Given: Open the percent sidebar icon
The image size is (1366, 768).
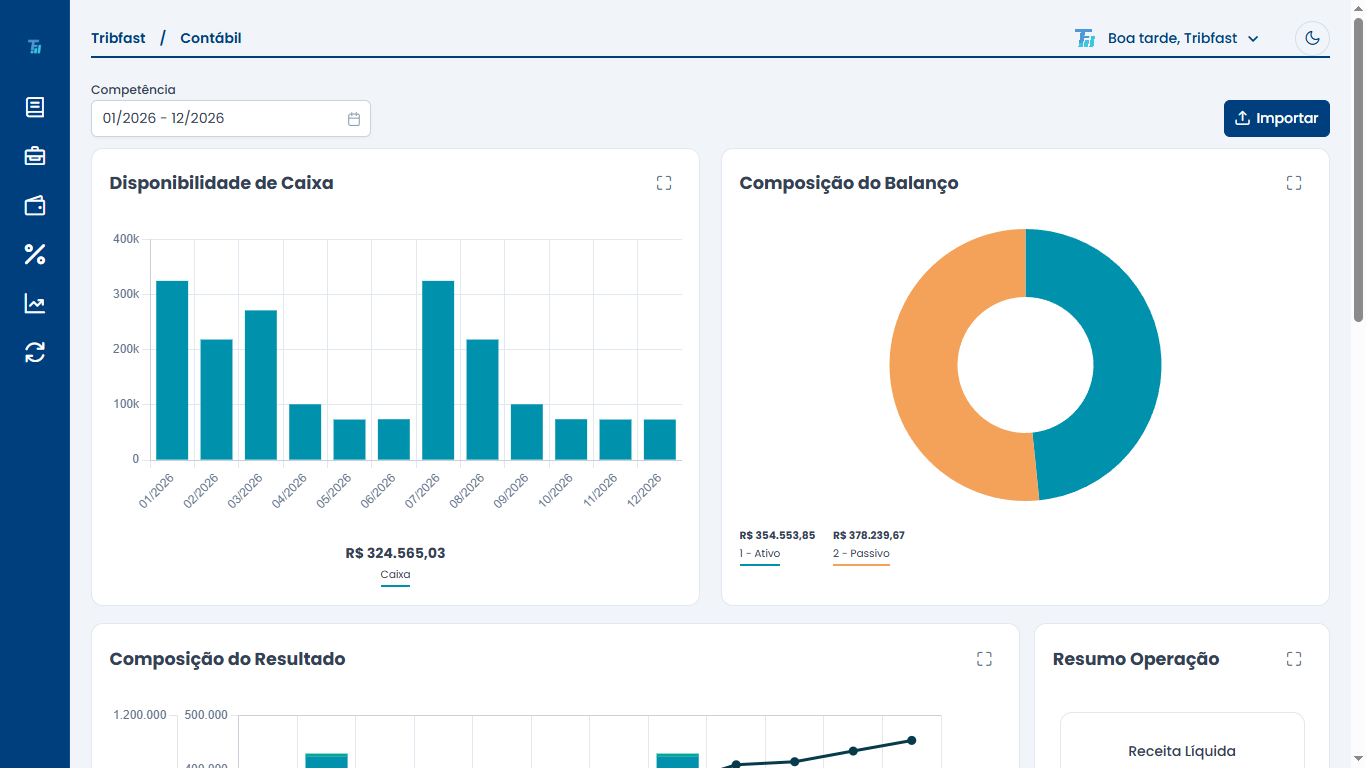Looking at the screenshot, I should (x=35, y=254).
